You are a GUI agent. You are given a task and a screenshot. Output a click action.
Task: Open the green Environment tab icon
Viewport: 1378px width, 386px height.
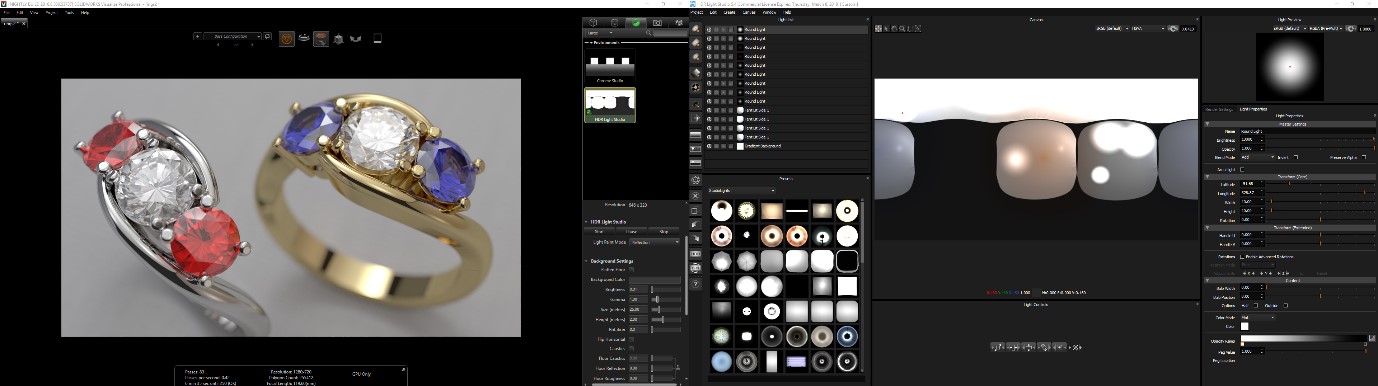point(635,22)
